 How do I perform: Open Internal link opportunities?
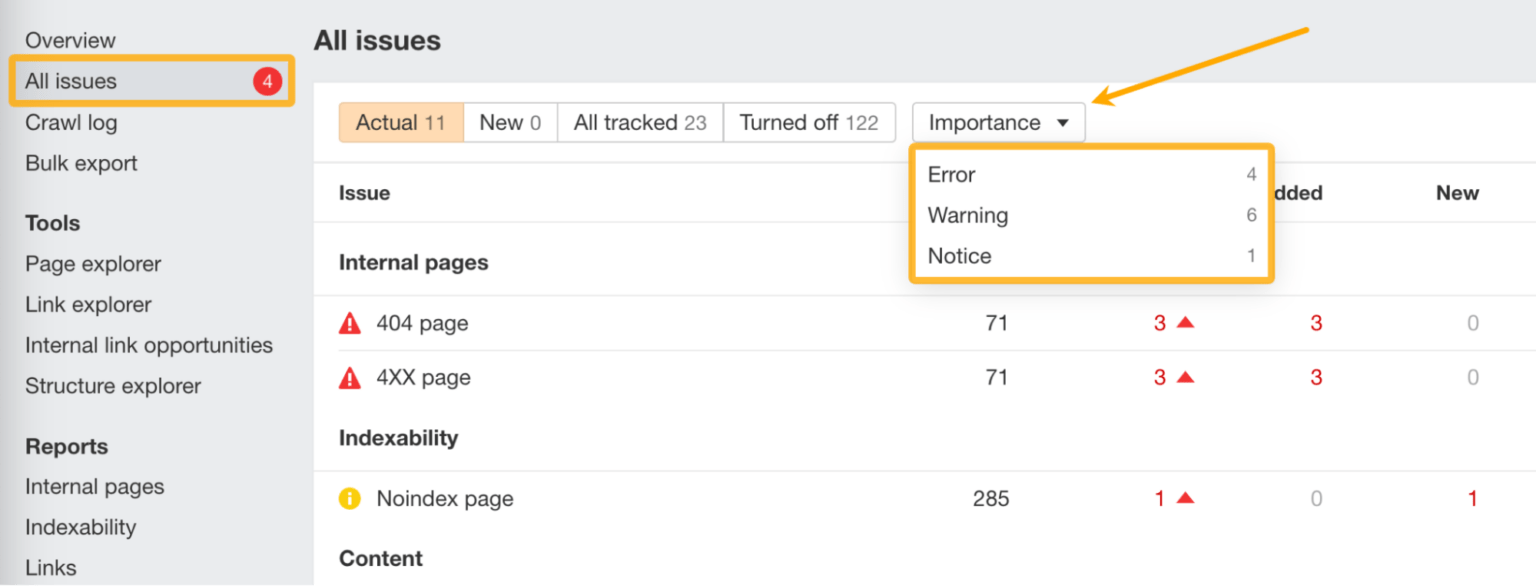click(148, 344)
